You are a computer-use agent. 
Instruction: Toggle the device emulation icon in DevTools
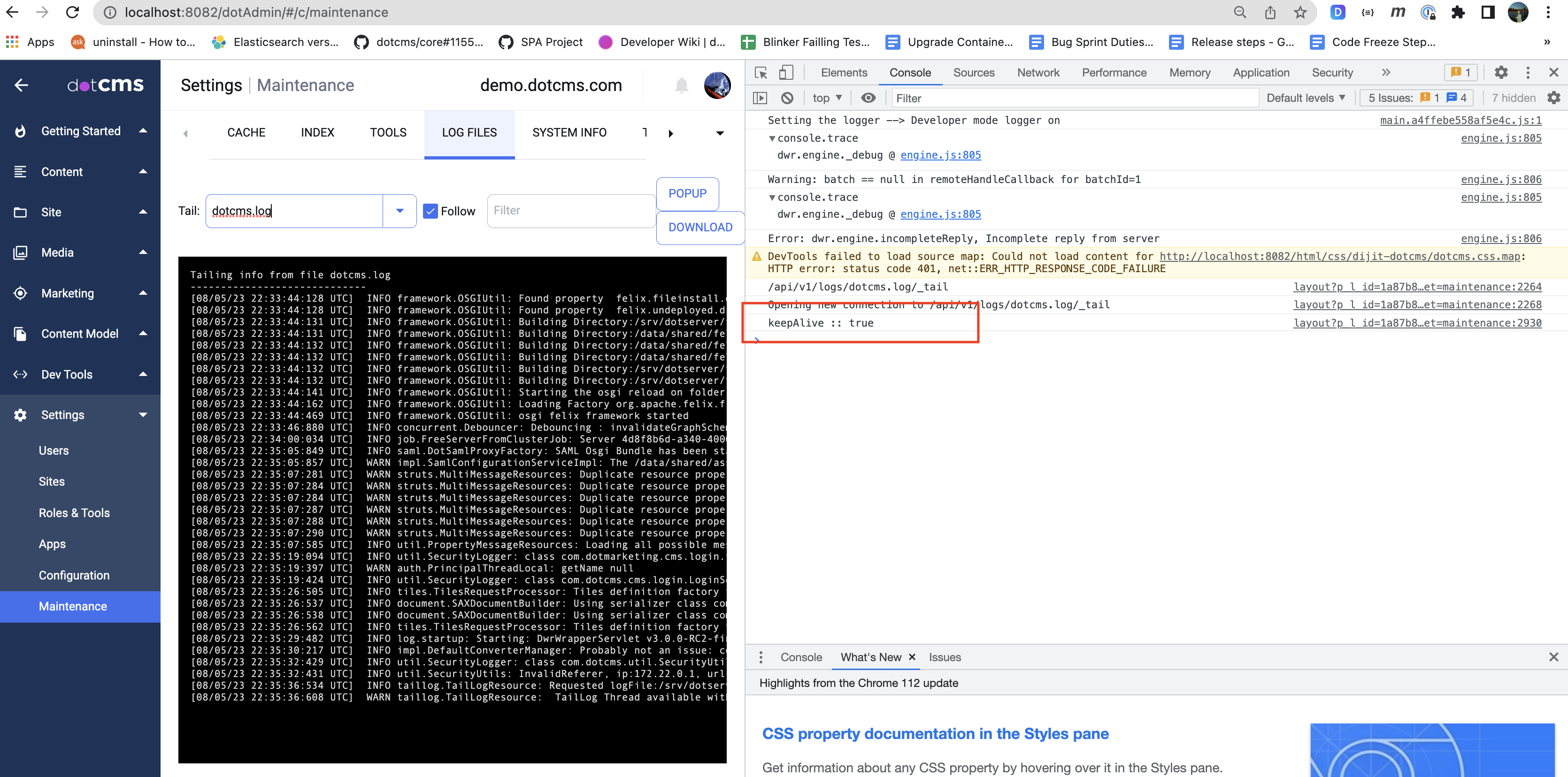[786, 72]
